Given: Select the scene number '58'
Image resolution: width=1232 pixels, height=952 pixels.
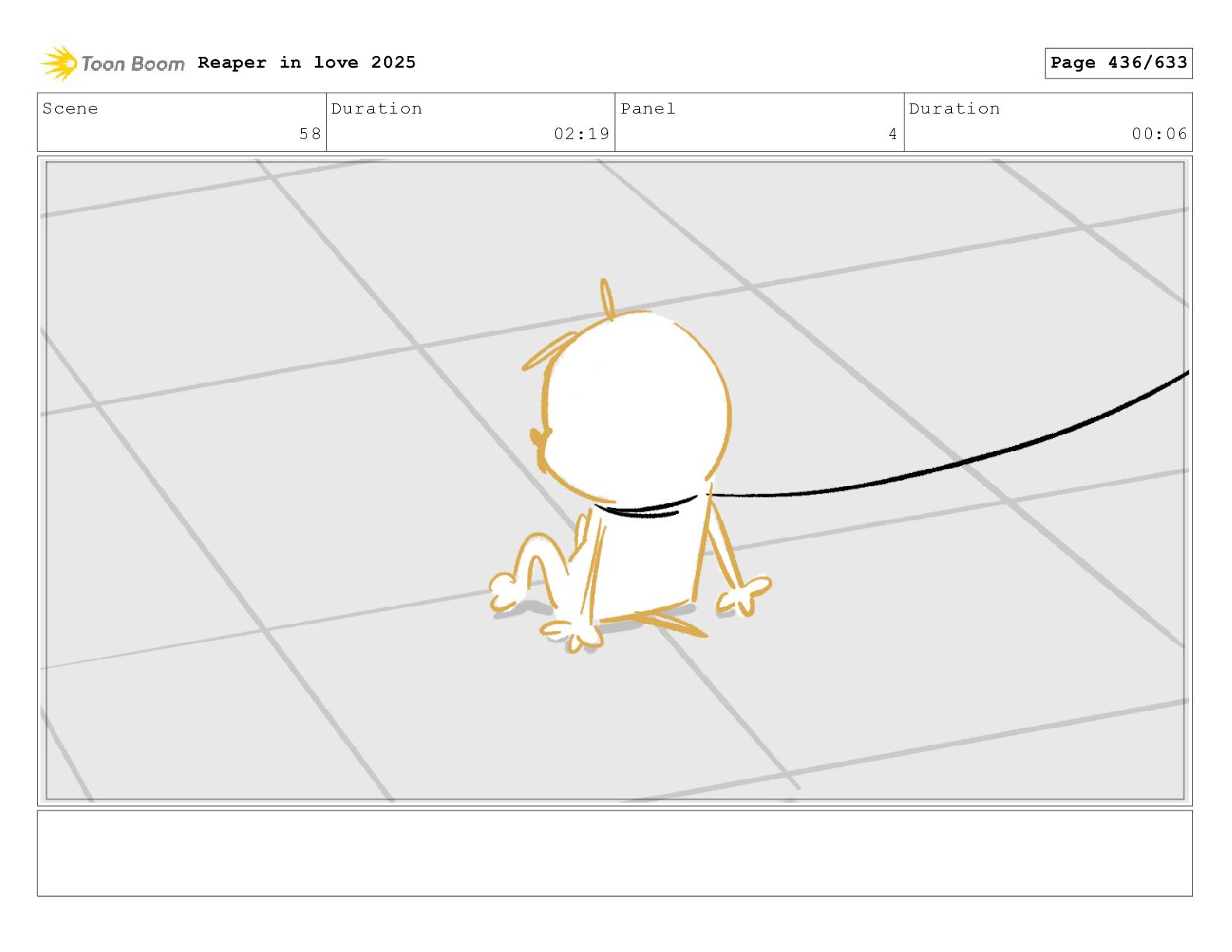Looking at the screenshot, I should (x=310, y=134).
